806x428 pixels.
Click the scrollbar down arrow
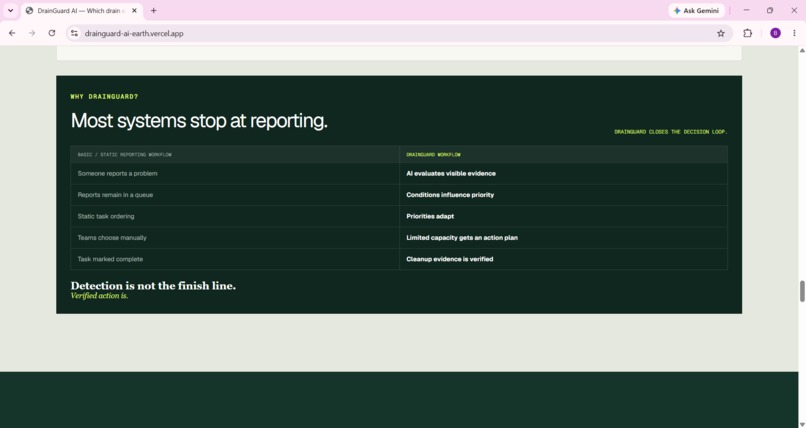click(801, 424)
